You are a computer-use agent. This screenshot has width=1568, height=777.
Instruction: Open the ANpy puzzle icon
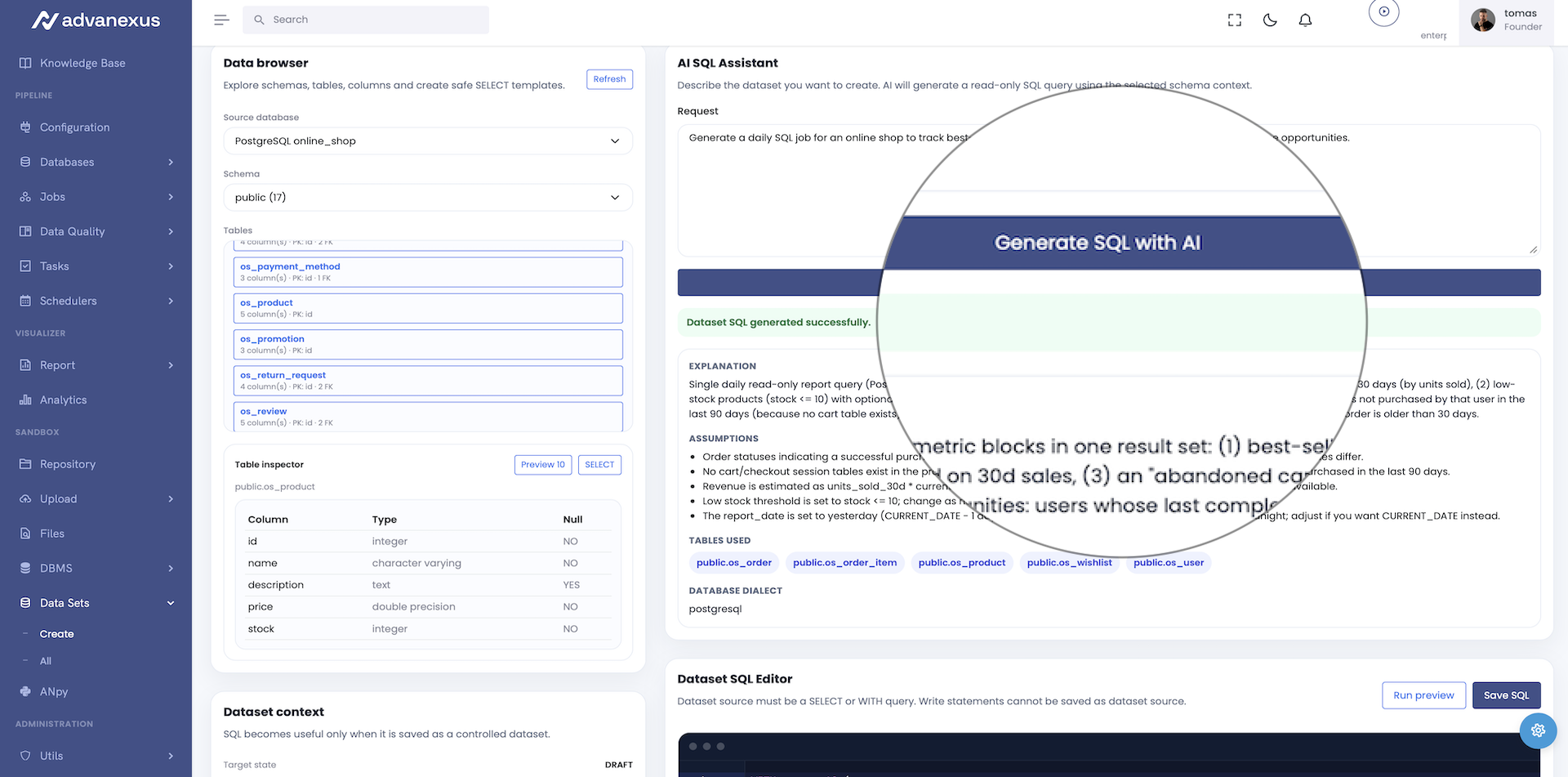pyautogui.click(x=25, y=691)
